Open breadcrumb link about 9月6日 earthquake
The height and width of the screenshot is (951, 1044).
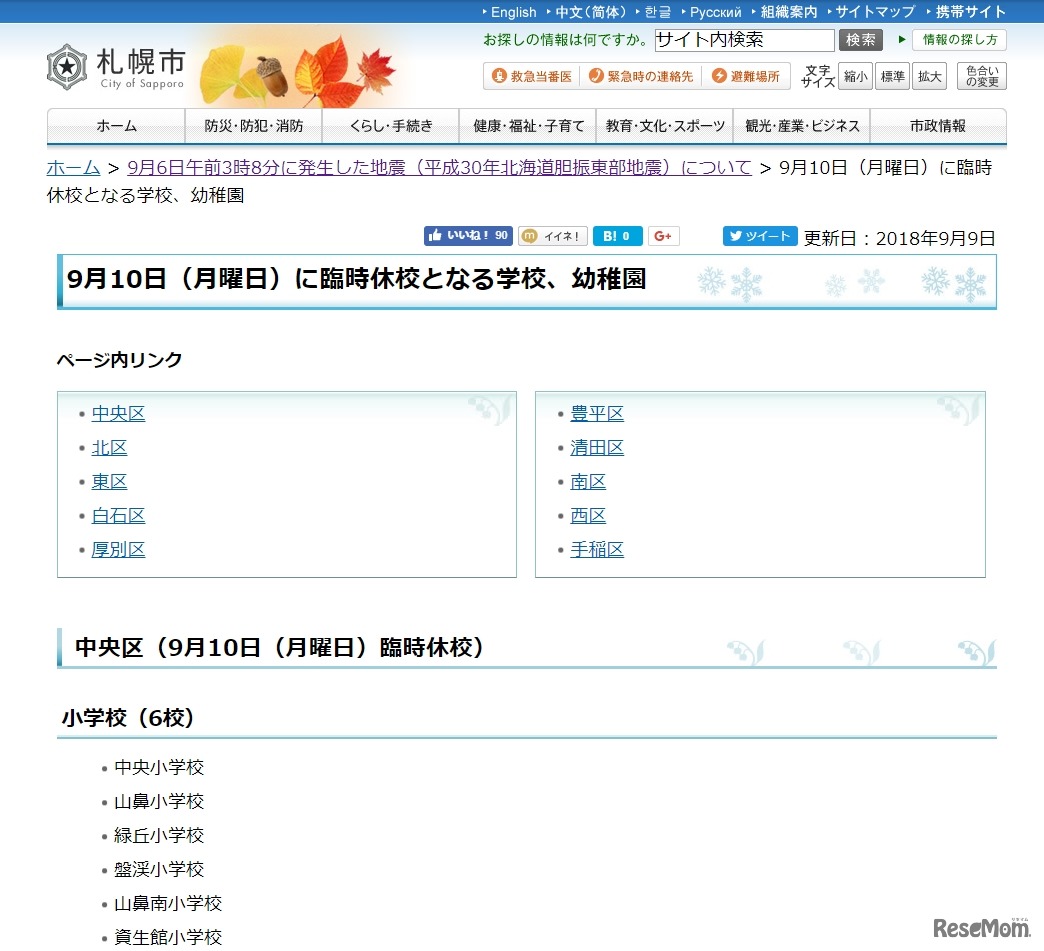click(x=439, y=167)
